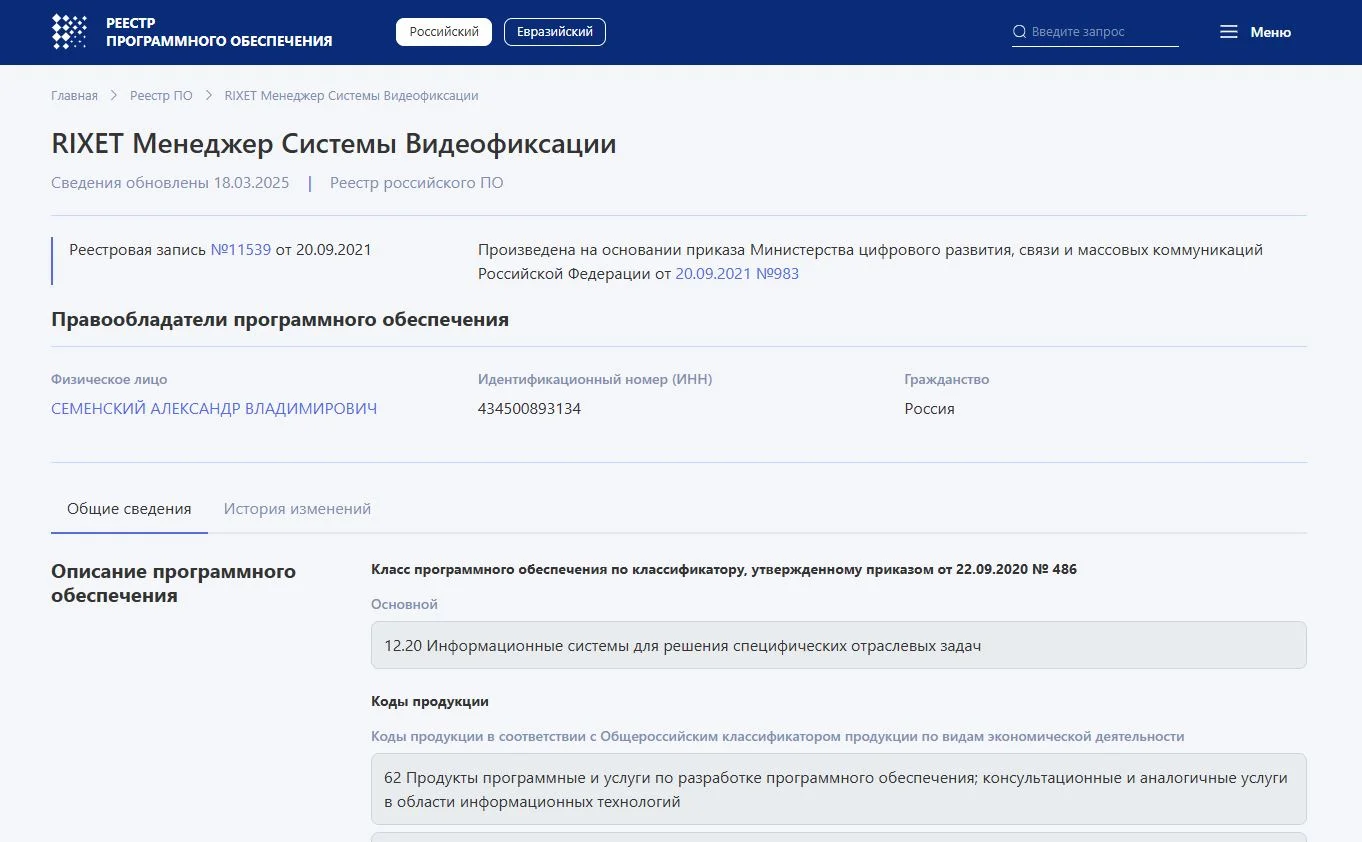Click the first breadcrumb chevron separator
This screenshot has height=842, width=1362.
(114, 96)
